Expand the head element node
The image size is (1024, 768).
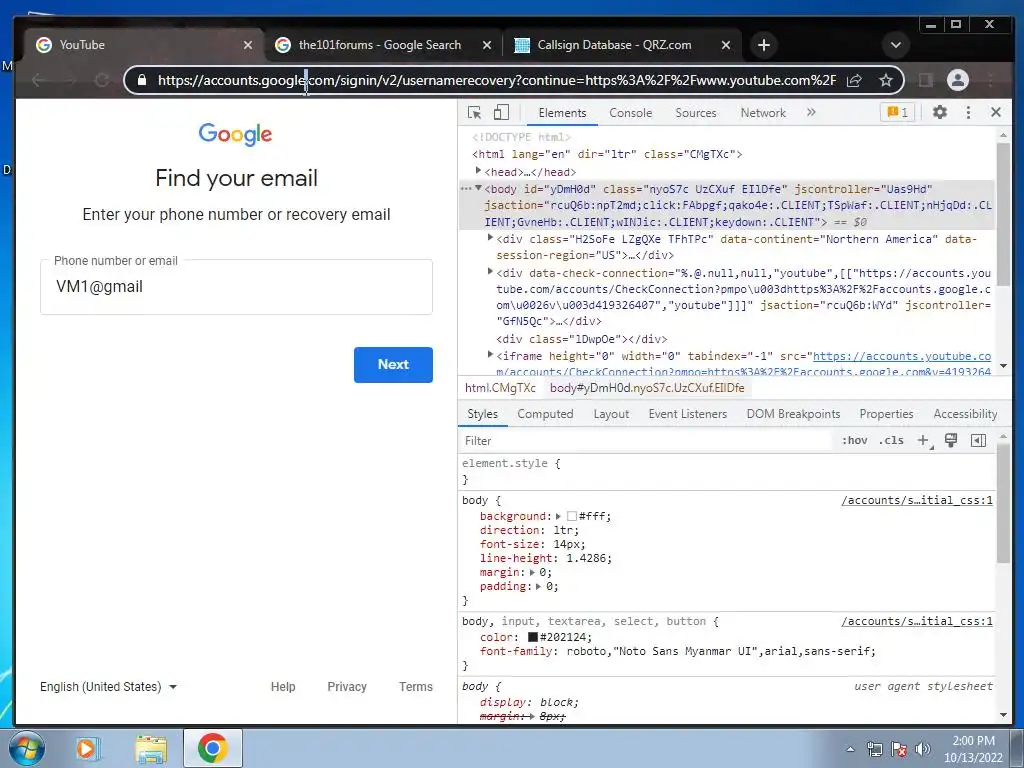(x=478, y=171)
